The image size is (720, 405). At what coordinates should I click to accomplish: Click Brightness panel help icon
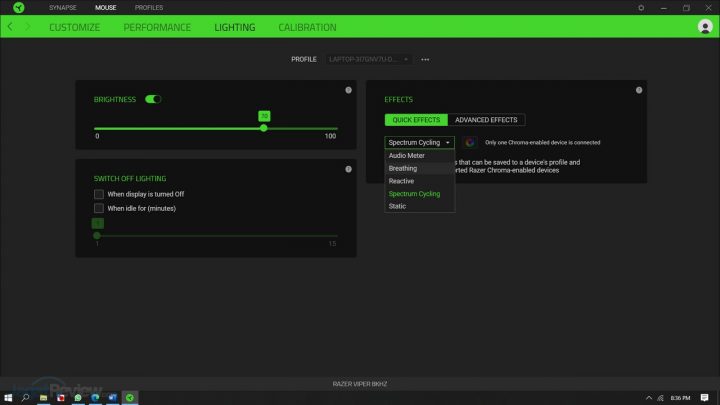click(347, 91)
